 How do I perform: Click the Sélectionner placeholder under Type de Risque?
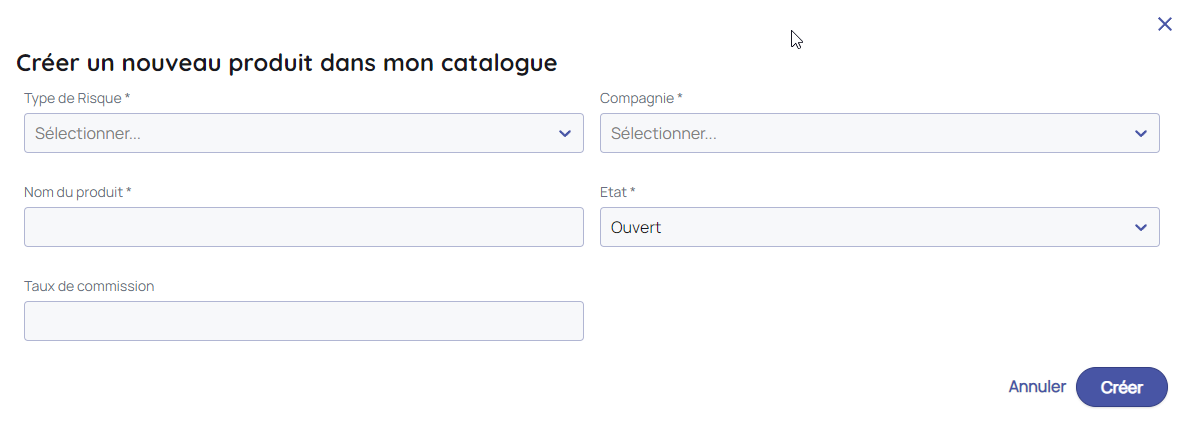coord(88,133)
